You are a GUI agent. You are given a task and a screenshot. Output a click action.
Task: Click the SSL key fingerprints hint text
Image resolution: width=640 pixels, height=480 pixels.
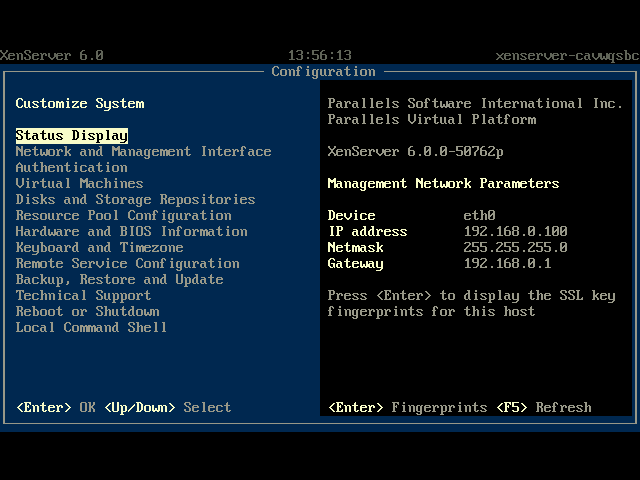(x=471, y=303)
